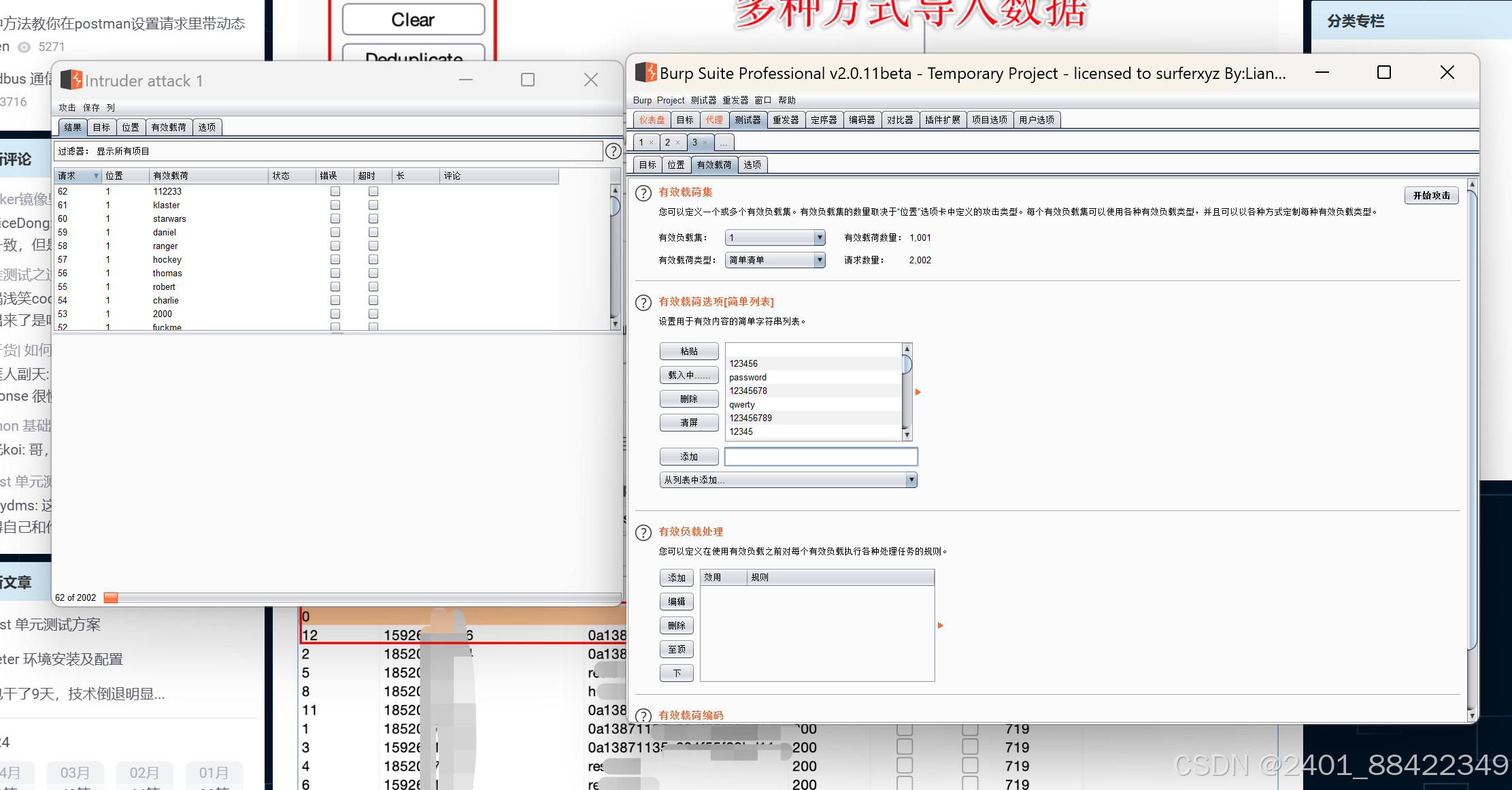Click Burp Suite logo icon in title bar
Screen dimensions: 1512x790
(x=645, y=72)
